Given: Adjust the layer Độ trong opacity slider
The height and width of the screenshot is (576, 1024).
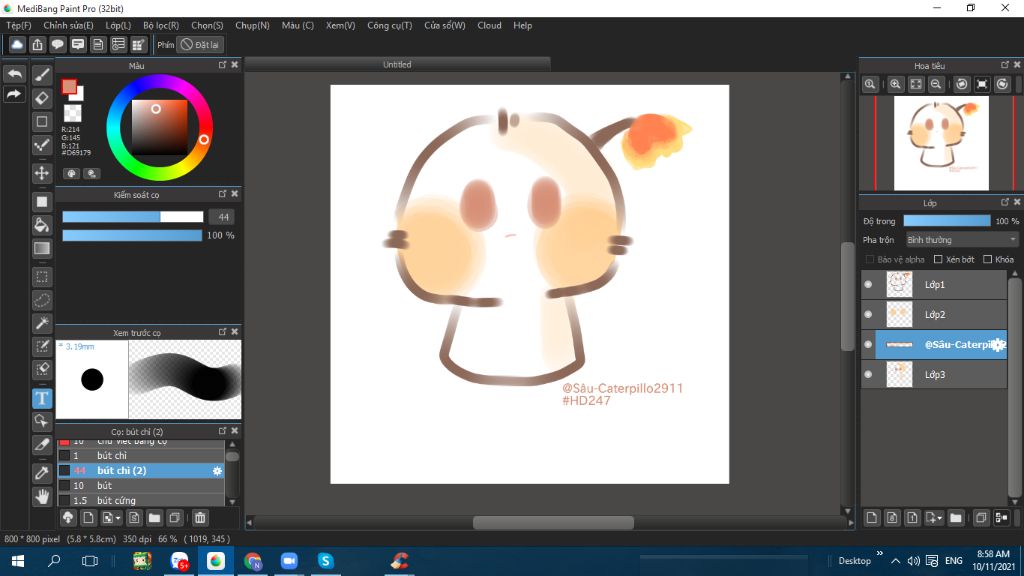Looking at the screenshot, I should [x=947, y=221].
